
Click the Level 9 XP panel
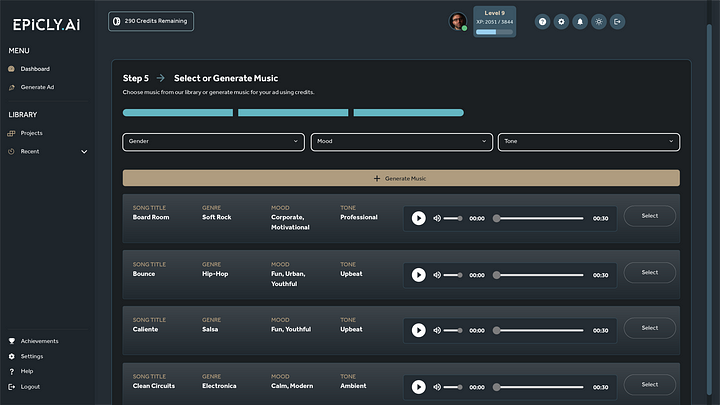click(495, 22)
